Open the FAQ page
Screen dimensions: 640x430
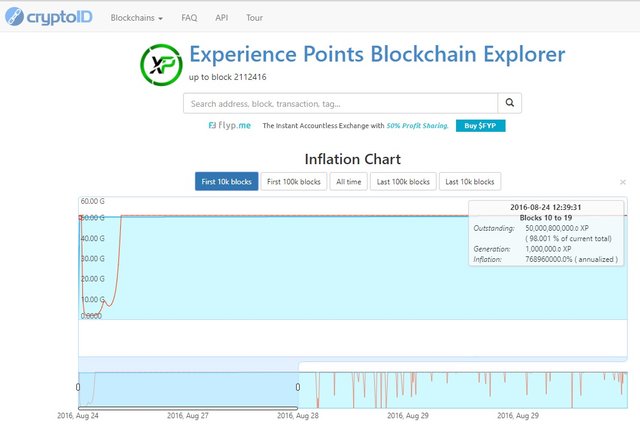(189, 18)
